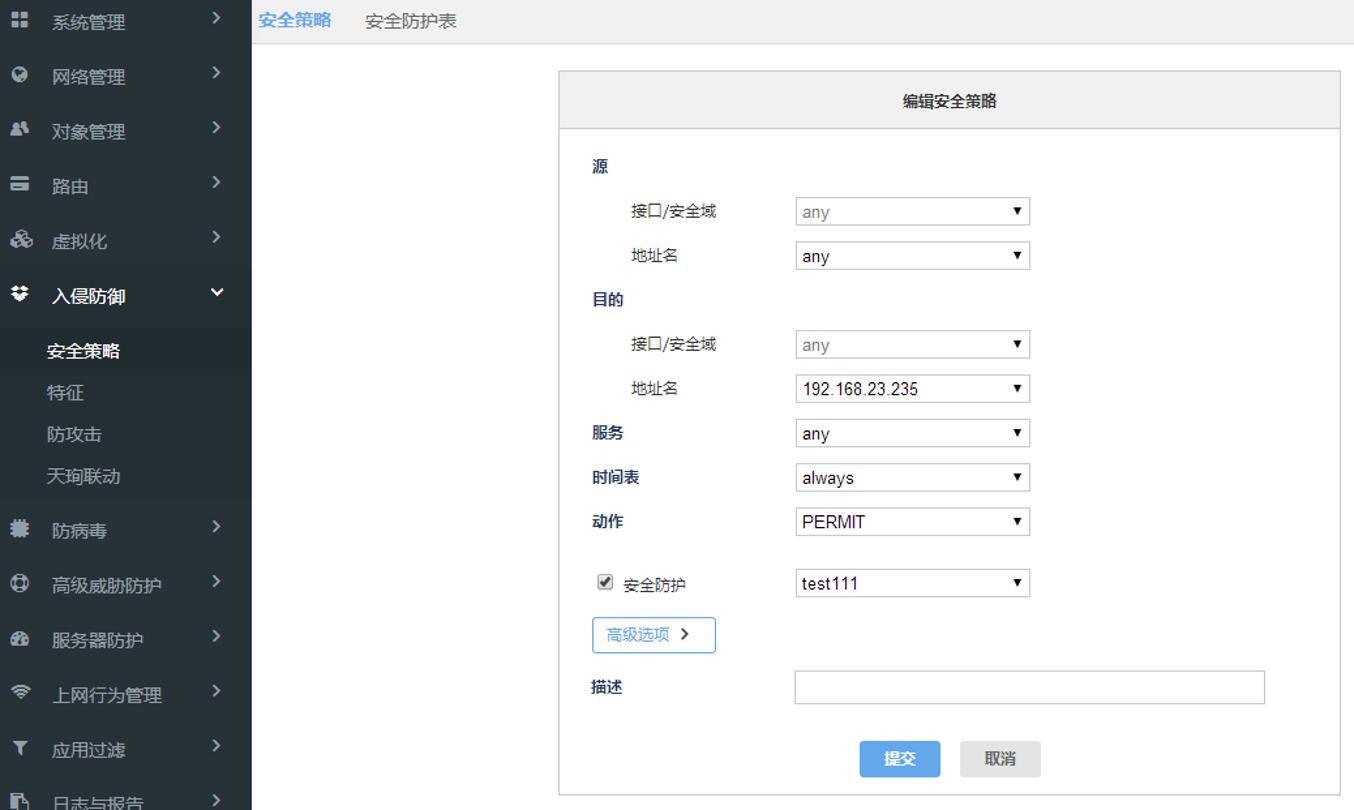Open the 动作 PERMIT dropdown
The width and height of the screenshot is (1354, 810).
(x=912, y=522)
